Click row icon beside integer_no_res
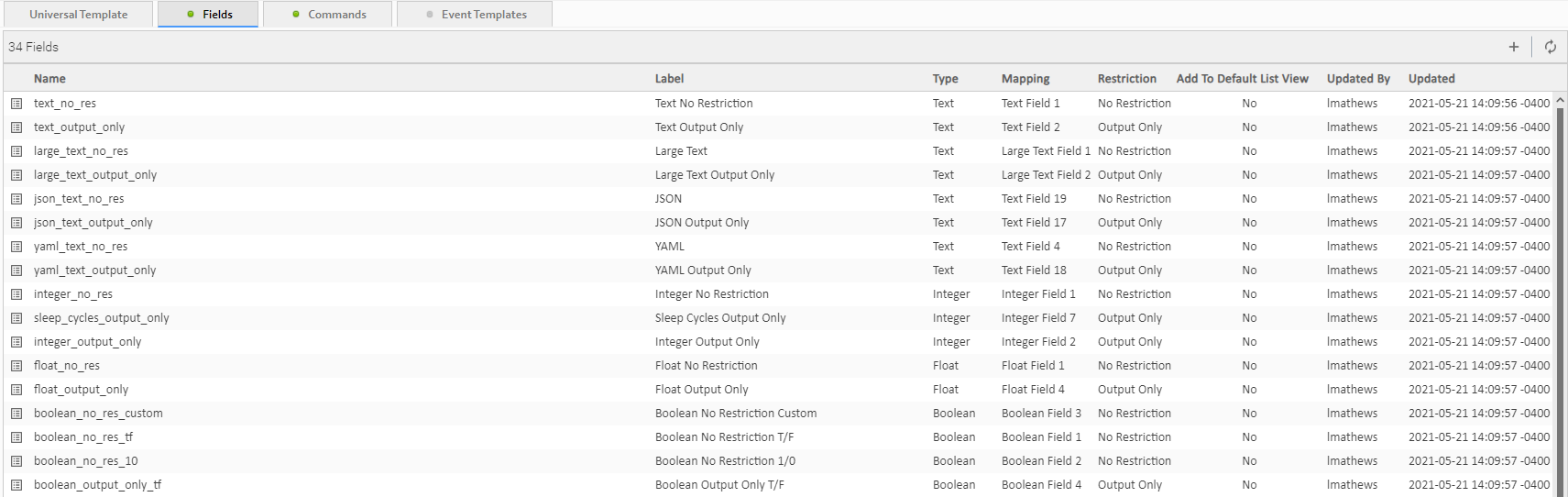Image resolution: width=1568 pixels, height=497 pixels. (16, 294)
